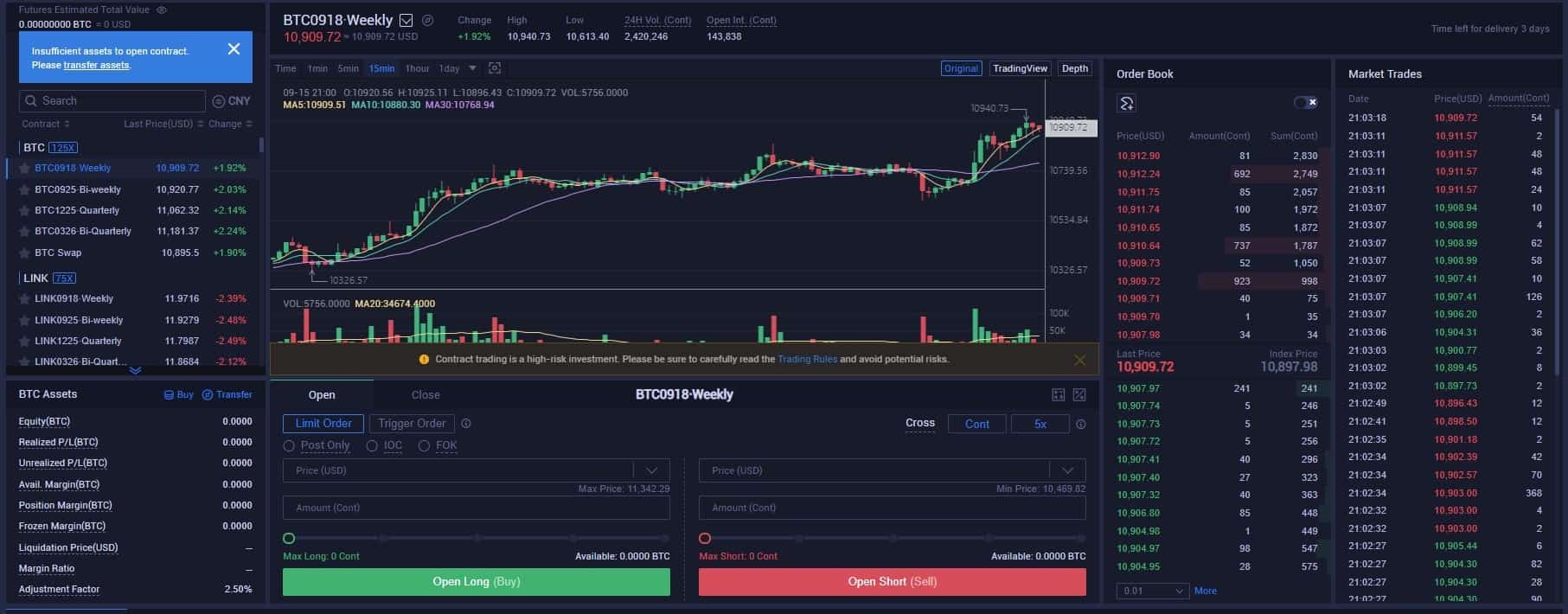Sort contracts by Change column
Image resolution: width=1568 pixels, height=614 pixels.
click(230, 124)
